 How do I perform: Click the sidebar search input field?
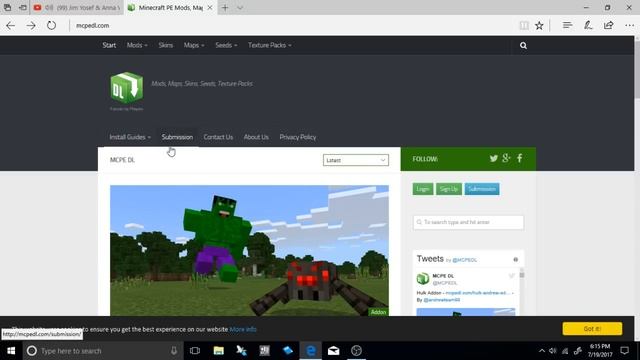468,222
